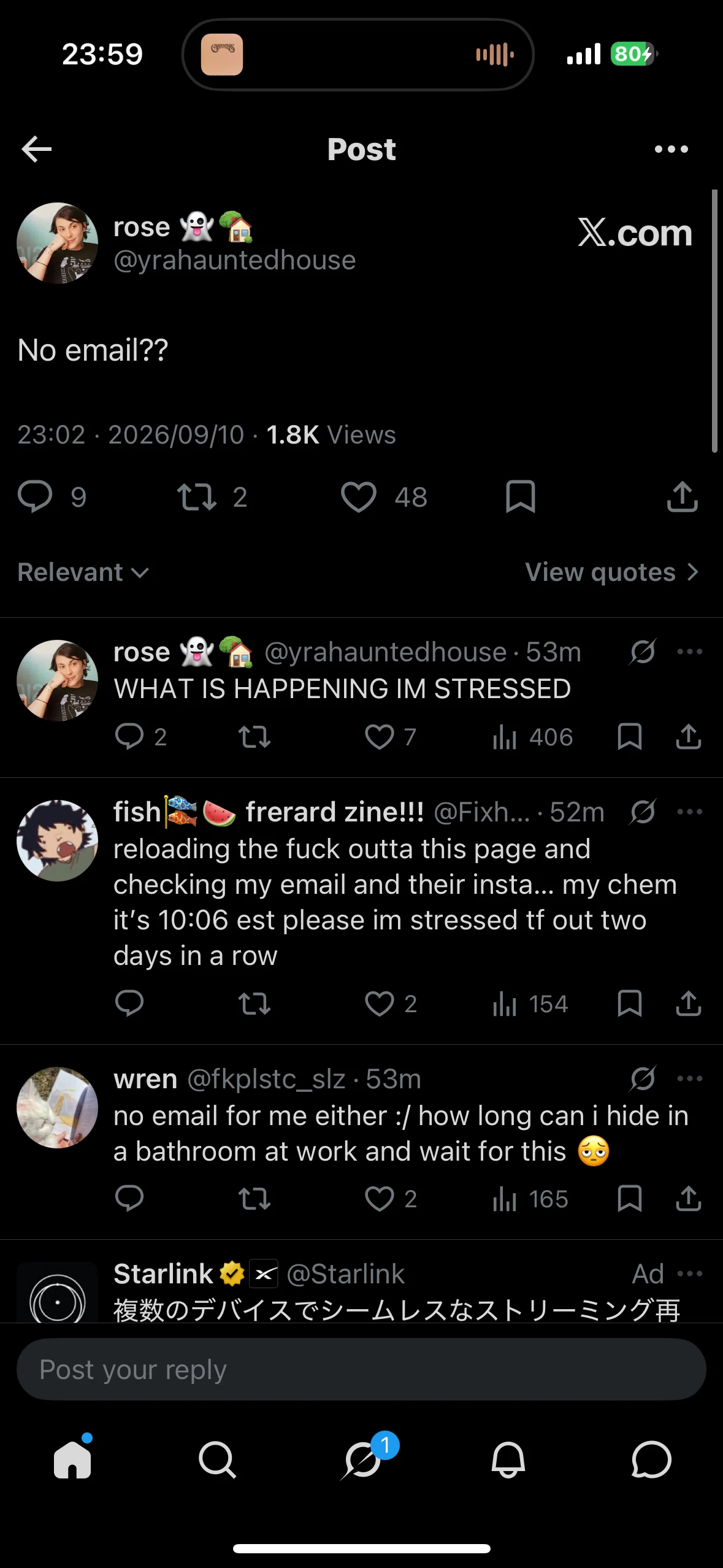The height and width of the screenshot is (1568, 723).
Task: Bookmark the main "No email??" post
Action: click(521, 497)
